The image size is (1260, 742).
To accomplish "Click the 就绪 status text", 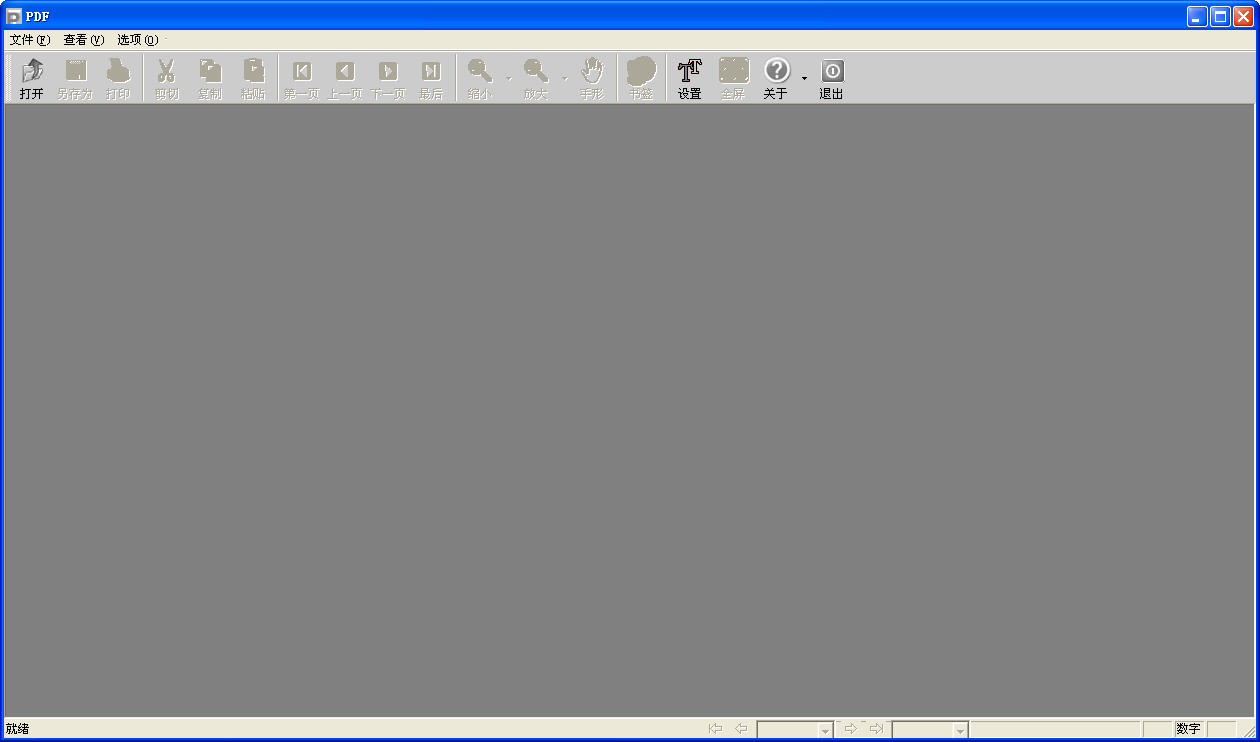I will (x=17, y=729).
